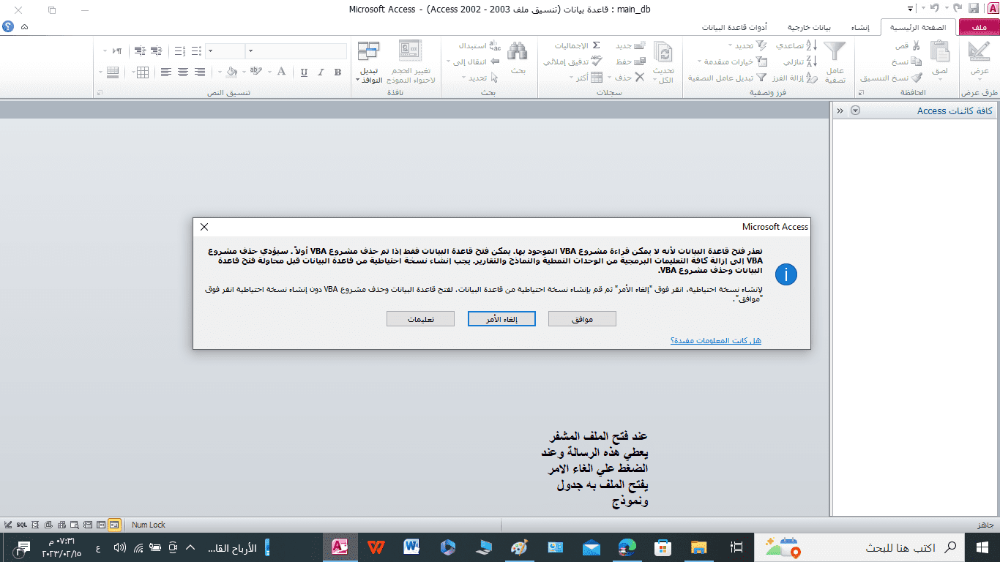Open Microsoft Edge from the taskbar

(627, 547)
